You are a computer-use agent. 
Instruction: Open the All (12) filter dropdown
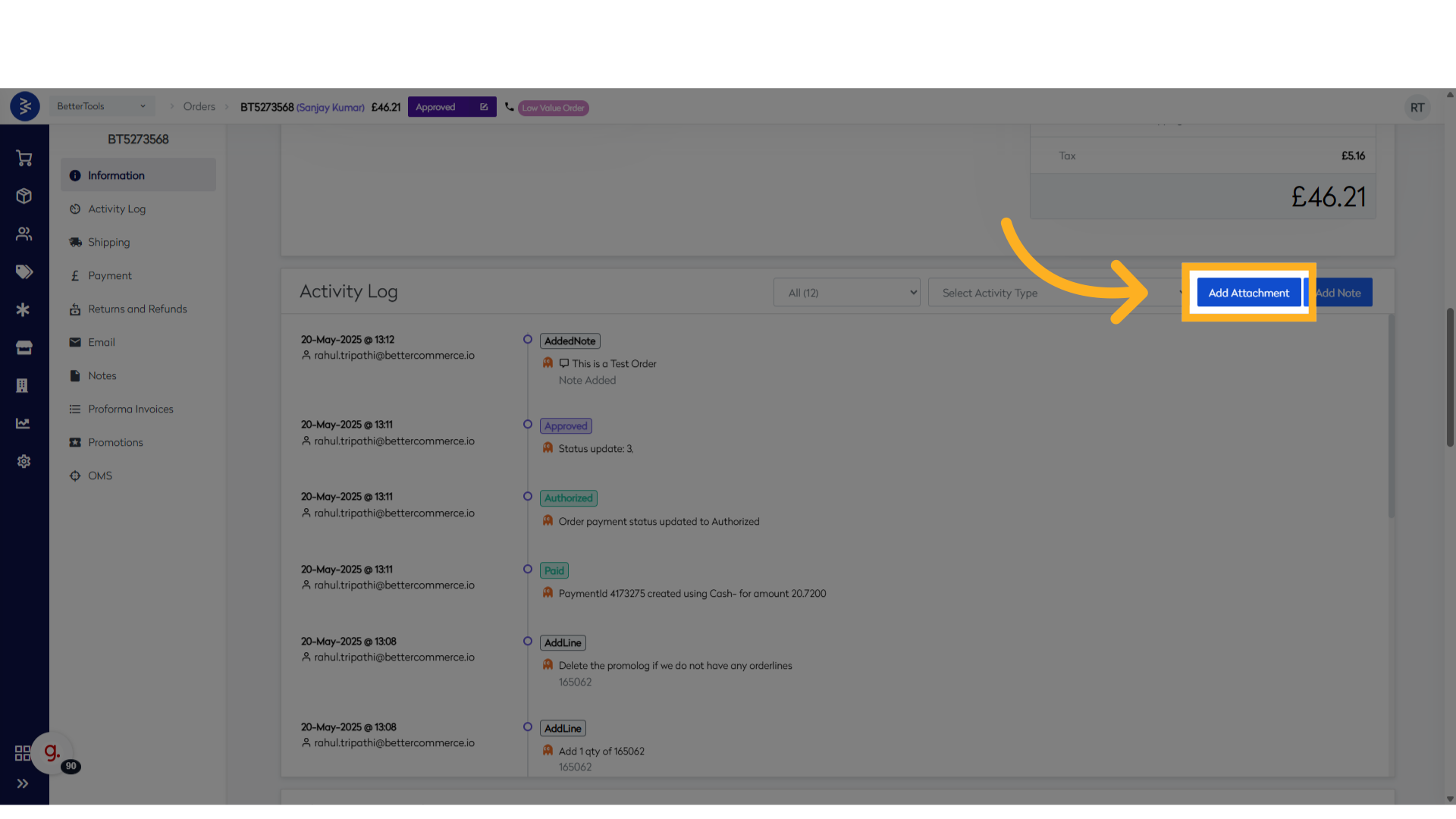click(x=846, y=293)
